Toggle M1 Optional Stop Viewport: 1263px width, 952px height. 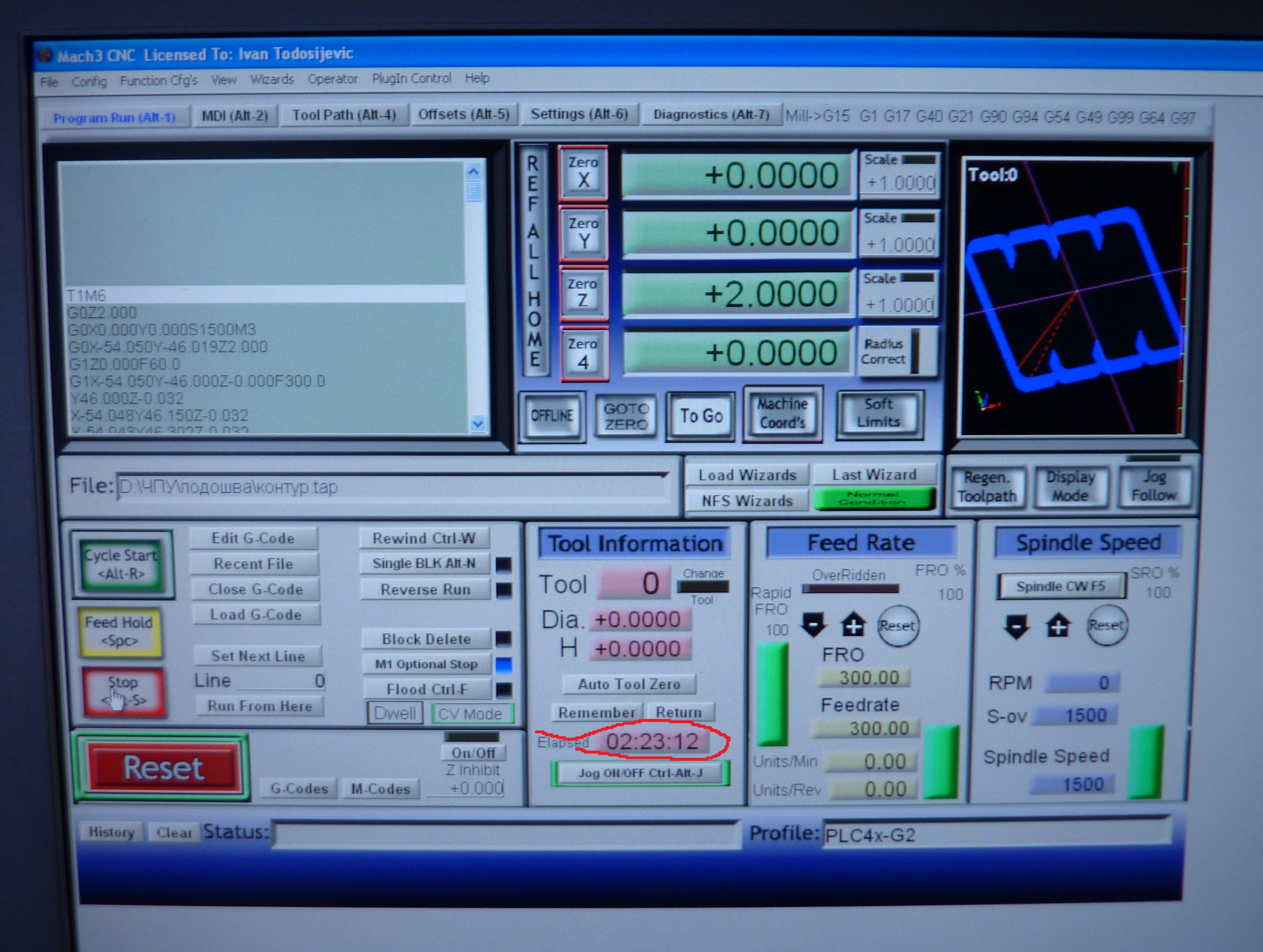426,664
